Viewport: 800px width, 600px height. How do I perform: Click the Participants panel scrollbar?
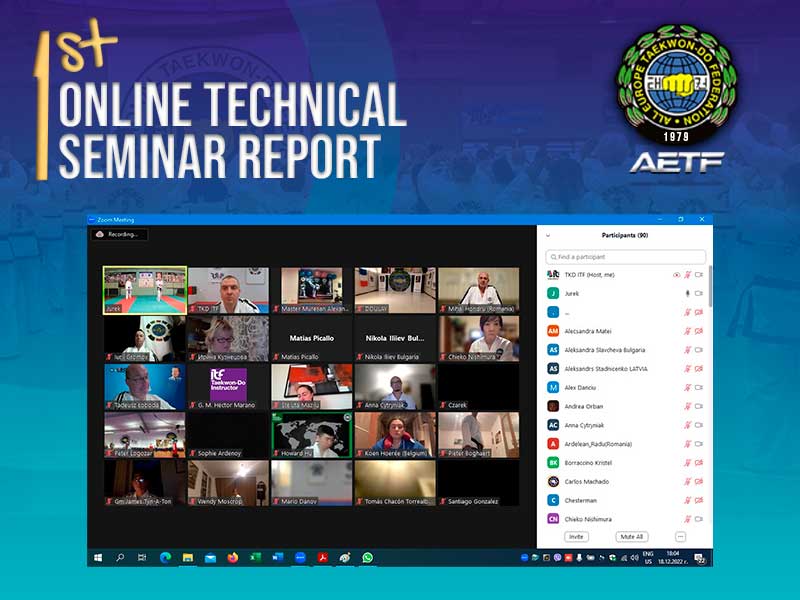(x=710, y=286)
